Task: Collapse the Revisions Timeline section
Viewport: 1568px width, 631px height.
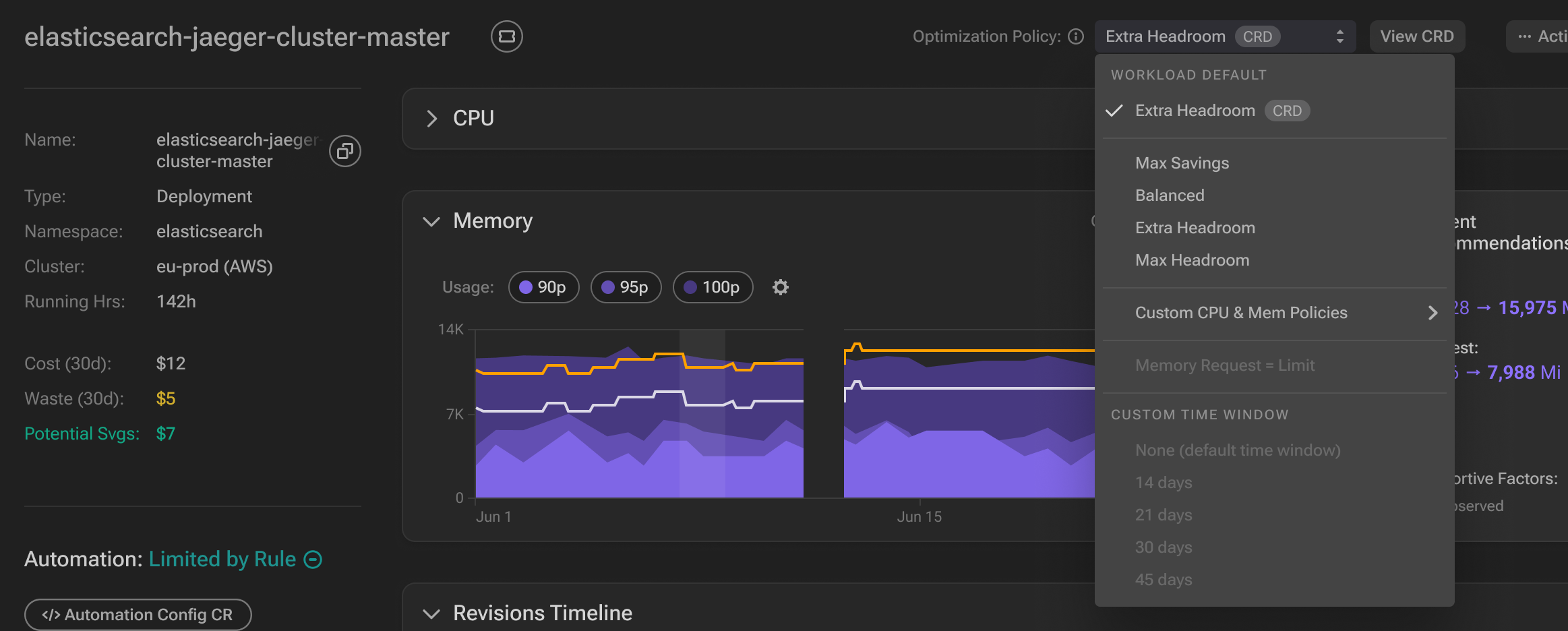Action: 431,613
